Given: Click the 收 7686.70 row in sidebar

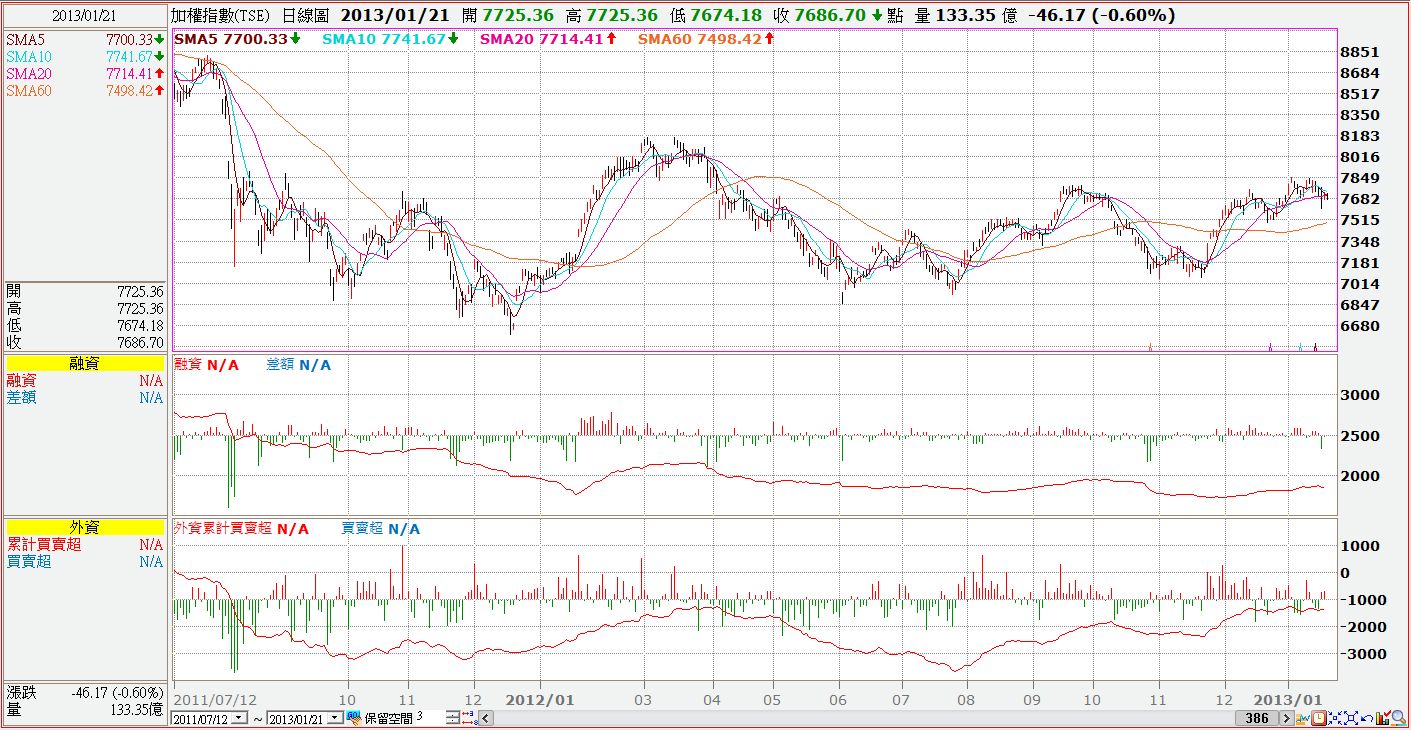Looking at the screenshot, I should [x=85, y=342].
